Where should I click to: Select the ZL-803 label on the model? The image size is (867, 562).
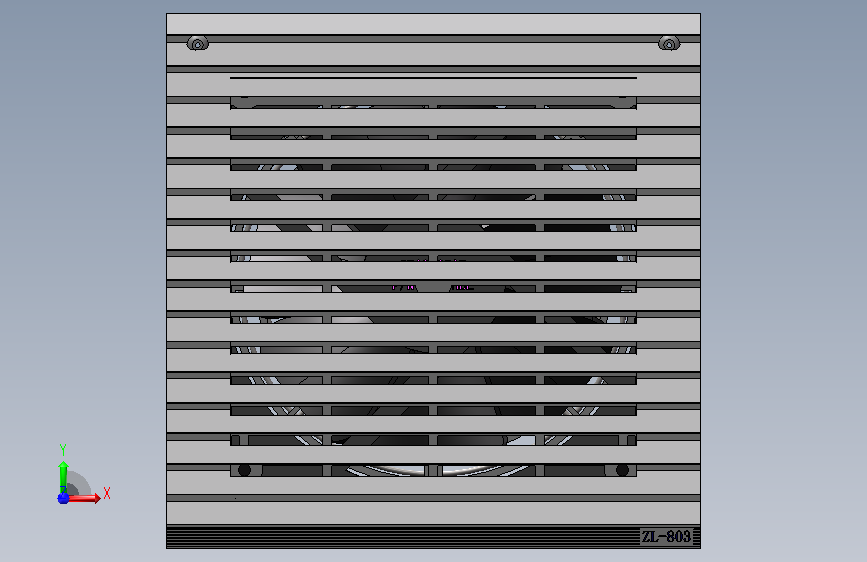pyautogui.click(x=666, y=537)
